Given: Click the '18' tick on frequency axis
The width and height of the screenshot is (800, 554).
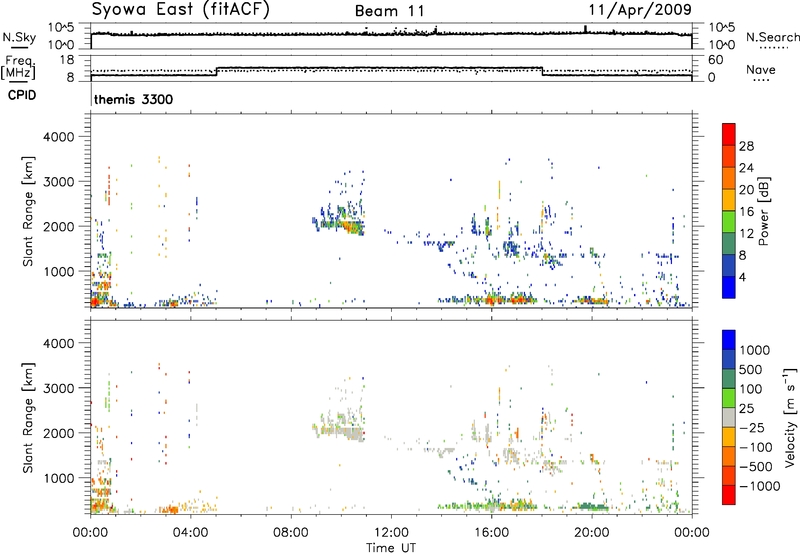Looking at the screenshot, I should click(67, 60).
